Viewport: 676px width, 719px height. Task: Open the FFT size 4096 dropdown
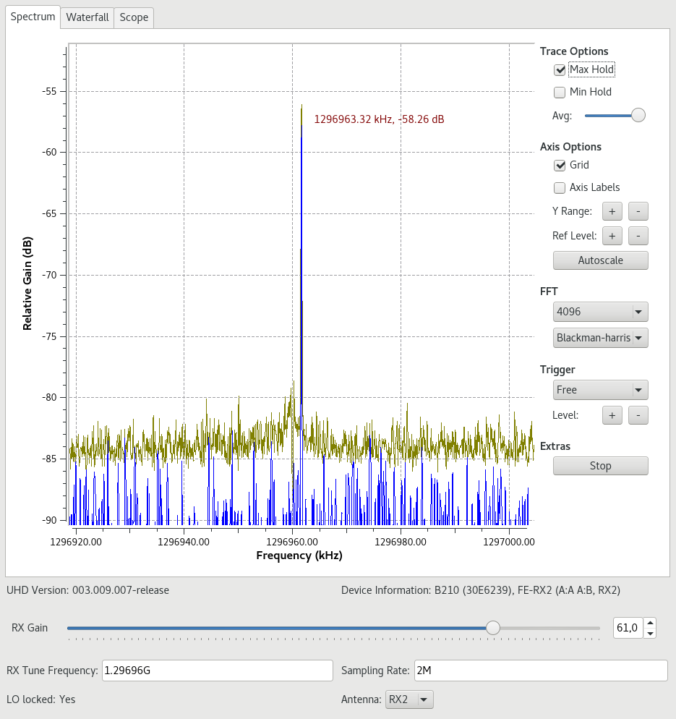(600, 311)
